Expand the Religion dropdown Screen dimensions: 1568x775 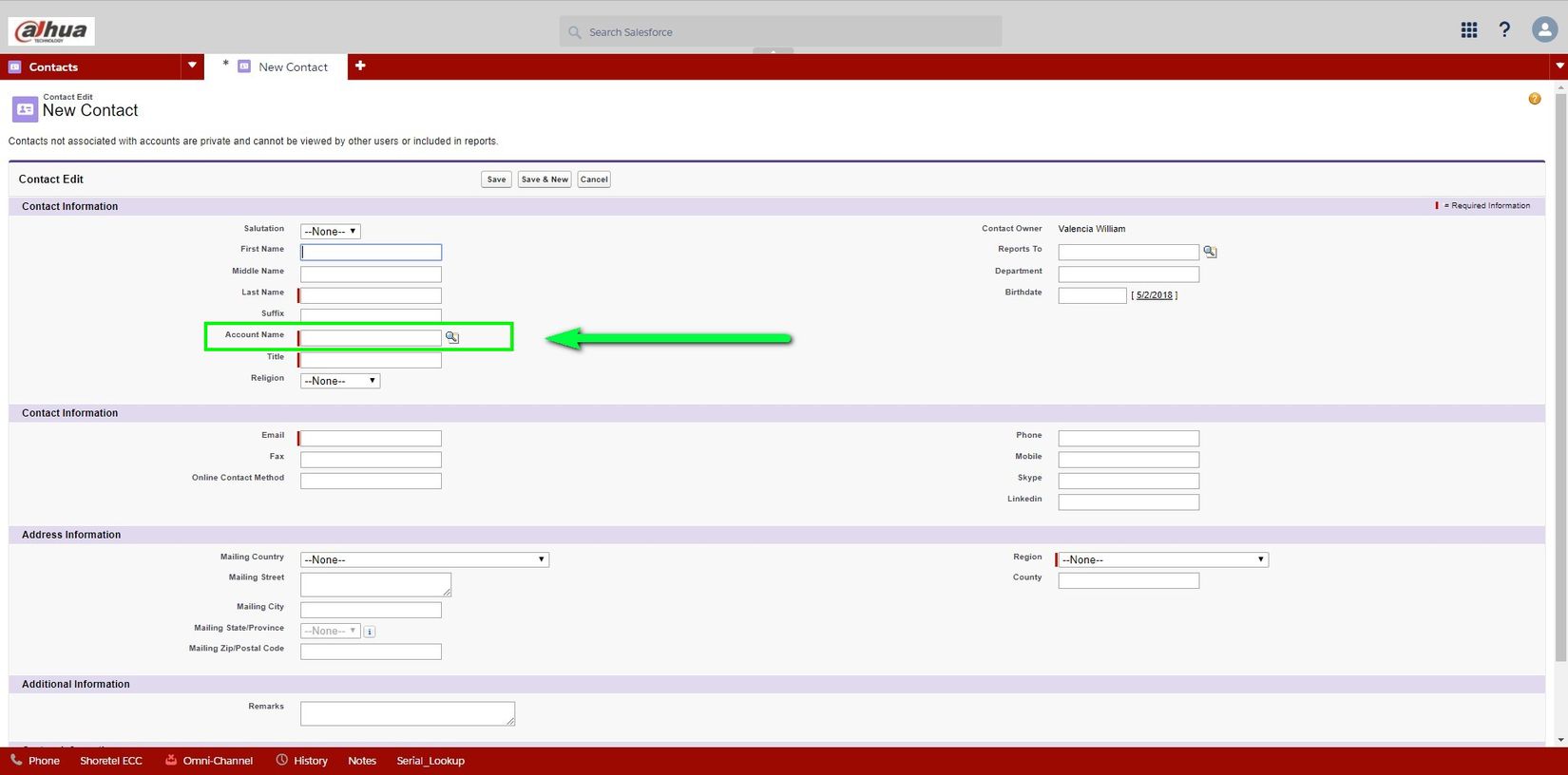340,381
